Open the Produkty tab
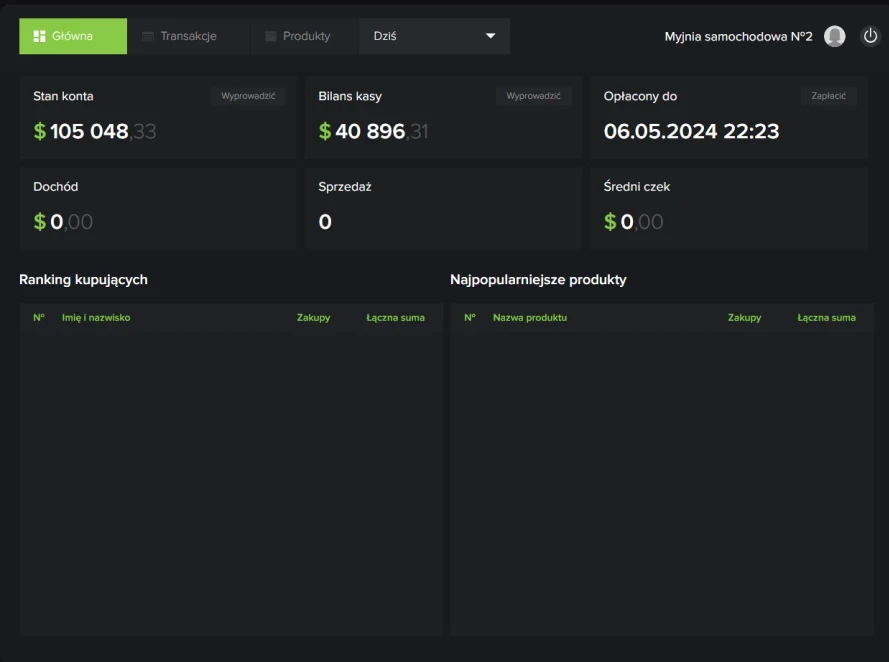Screen dimensions: 889x662 304,36
